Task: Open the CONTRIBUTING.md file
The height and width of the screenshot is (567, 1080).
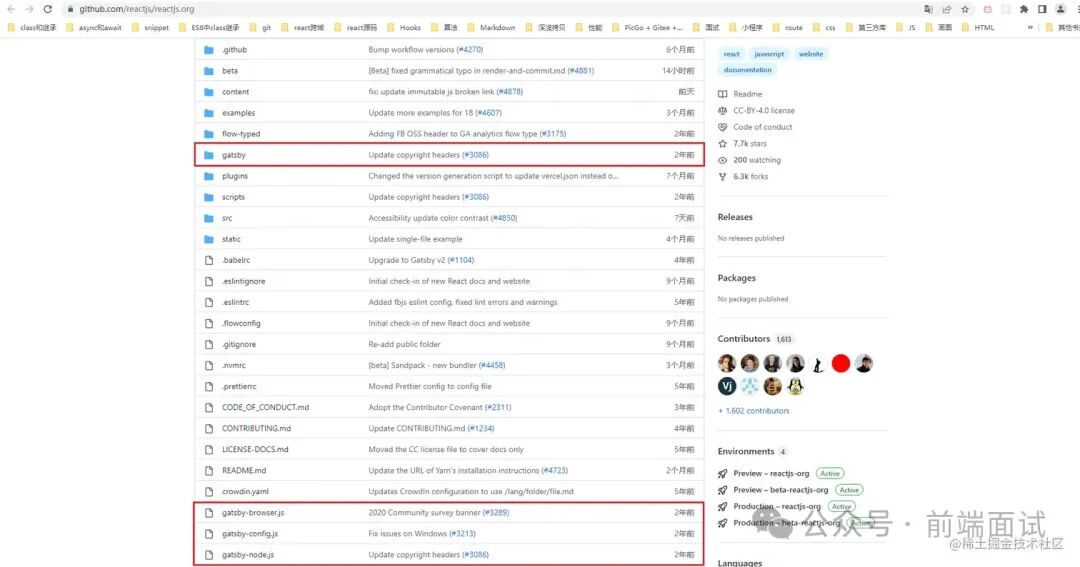Action: coord(256,429)
